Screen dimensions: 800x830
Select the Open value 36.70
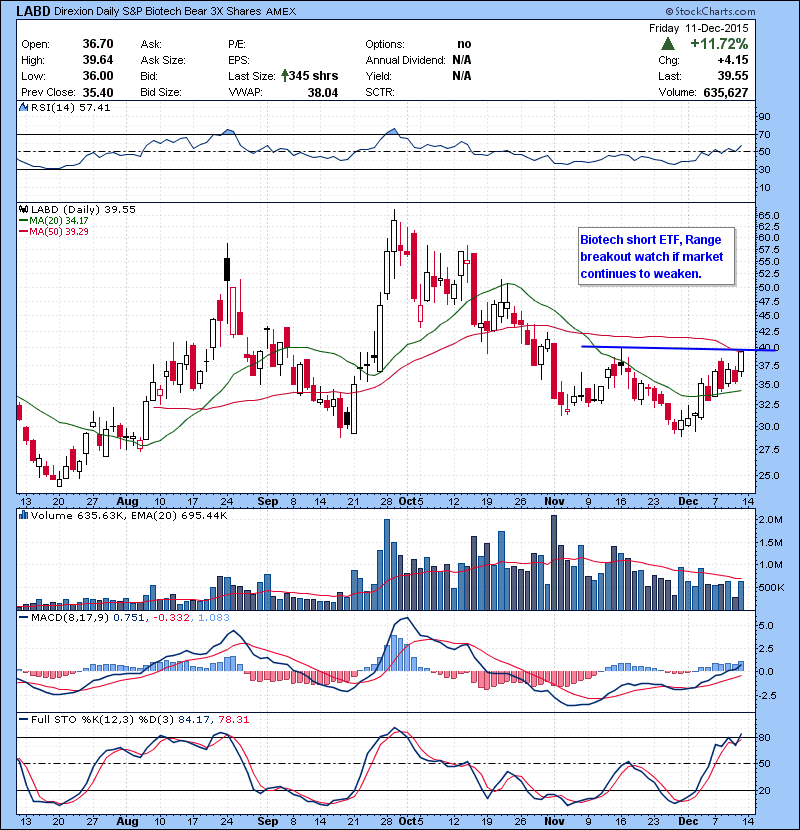[98, 44]
